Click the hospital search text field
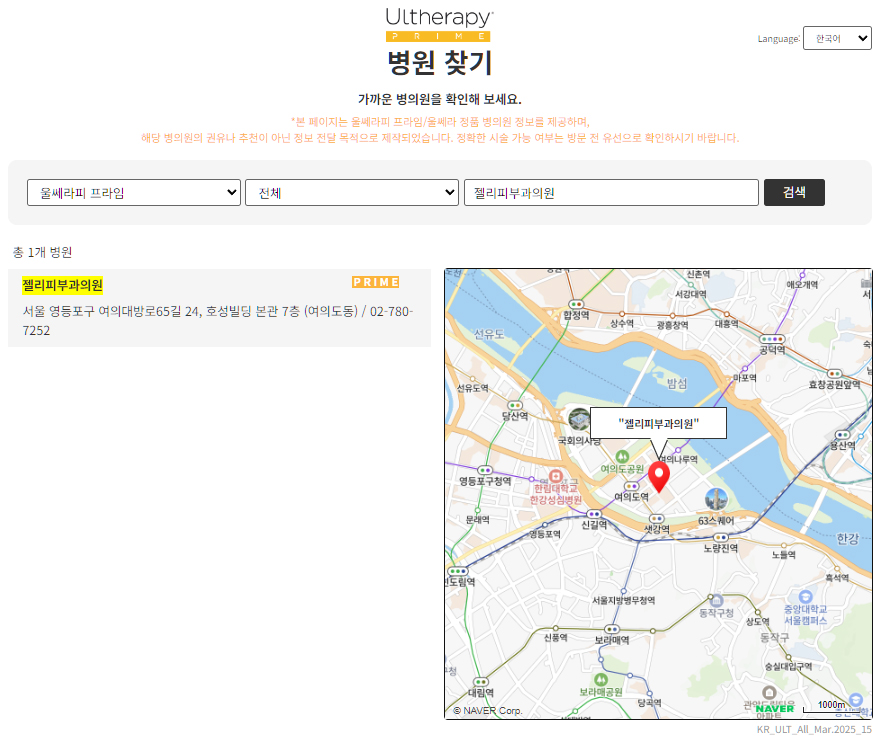Image resolution: width=877 pixels, height=748 pixels. click(611, 193)
